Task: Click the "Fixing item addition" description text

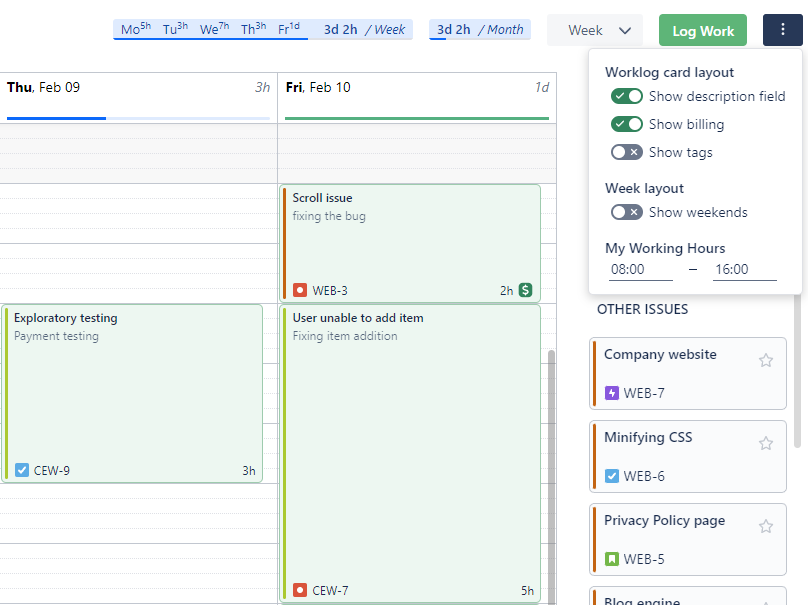Action: [345, 336]
